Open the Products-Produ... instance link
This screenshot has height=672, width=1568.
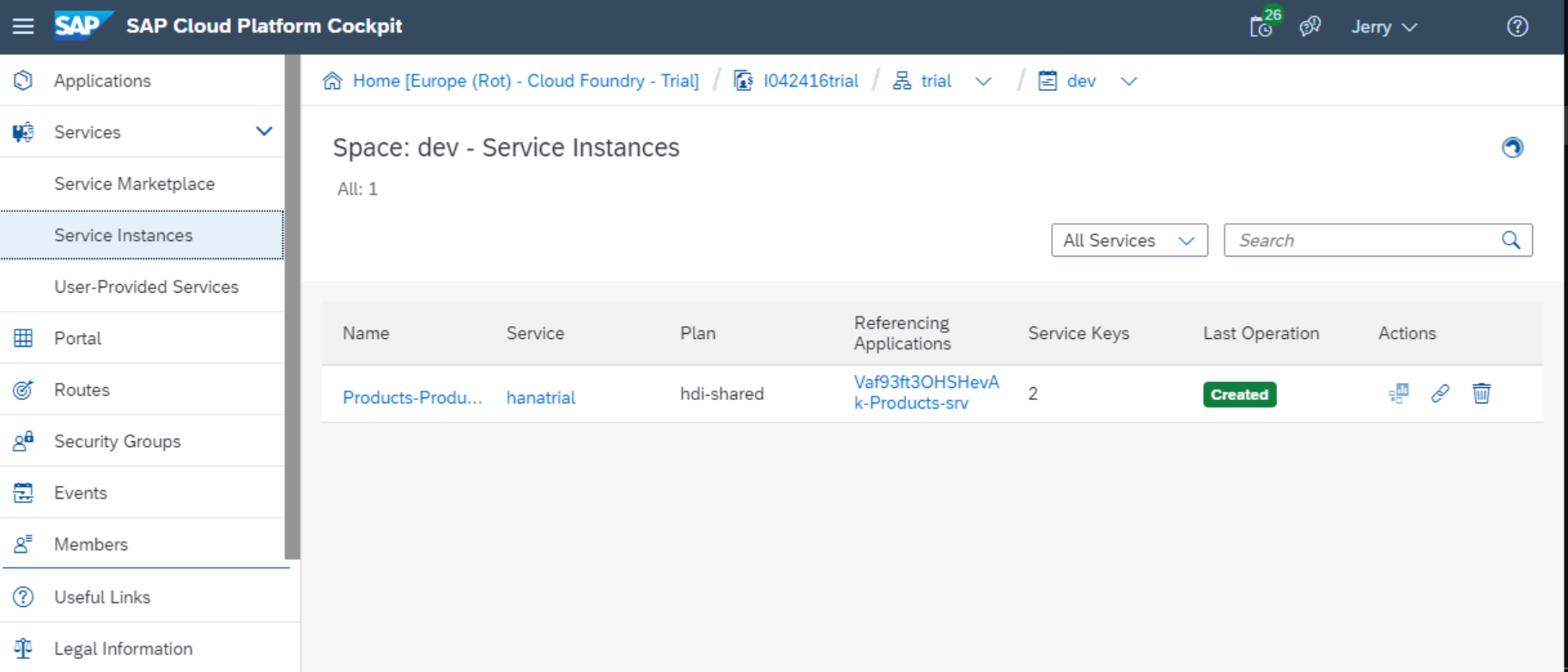coord(412,397)
